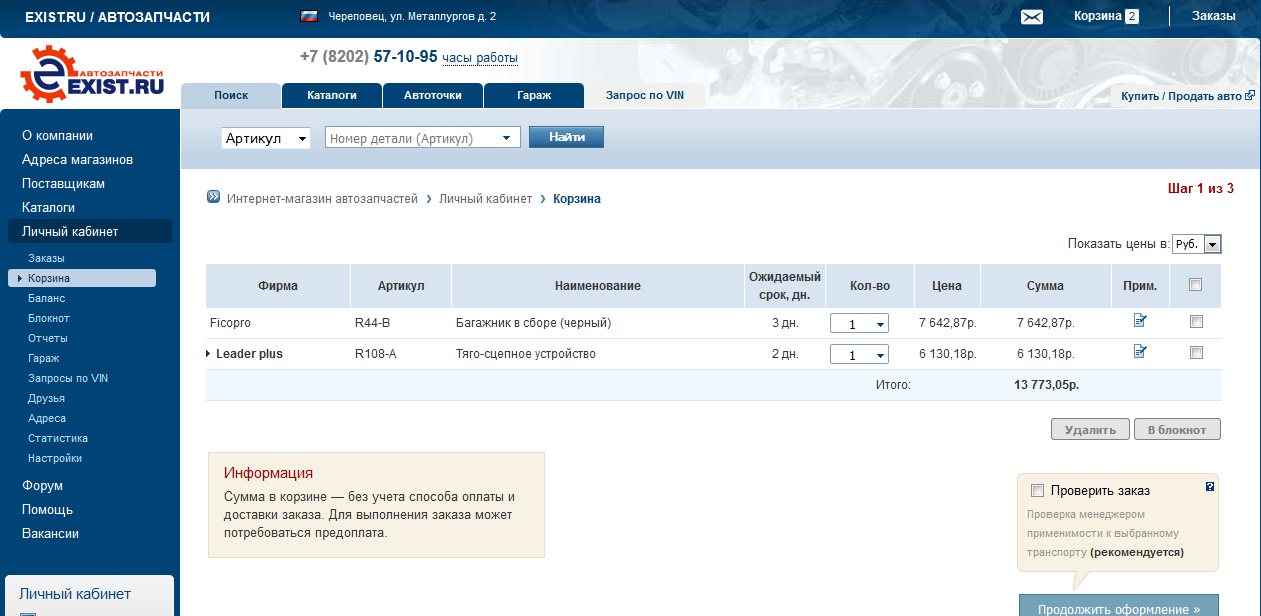The image size is (1261, 616).
Task: Click the blue double-arrow breadcrumb icon
Action: coord(213,196)
